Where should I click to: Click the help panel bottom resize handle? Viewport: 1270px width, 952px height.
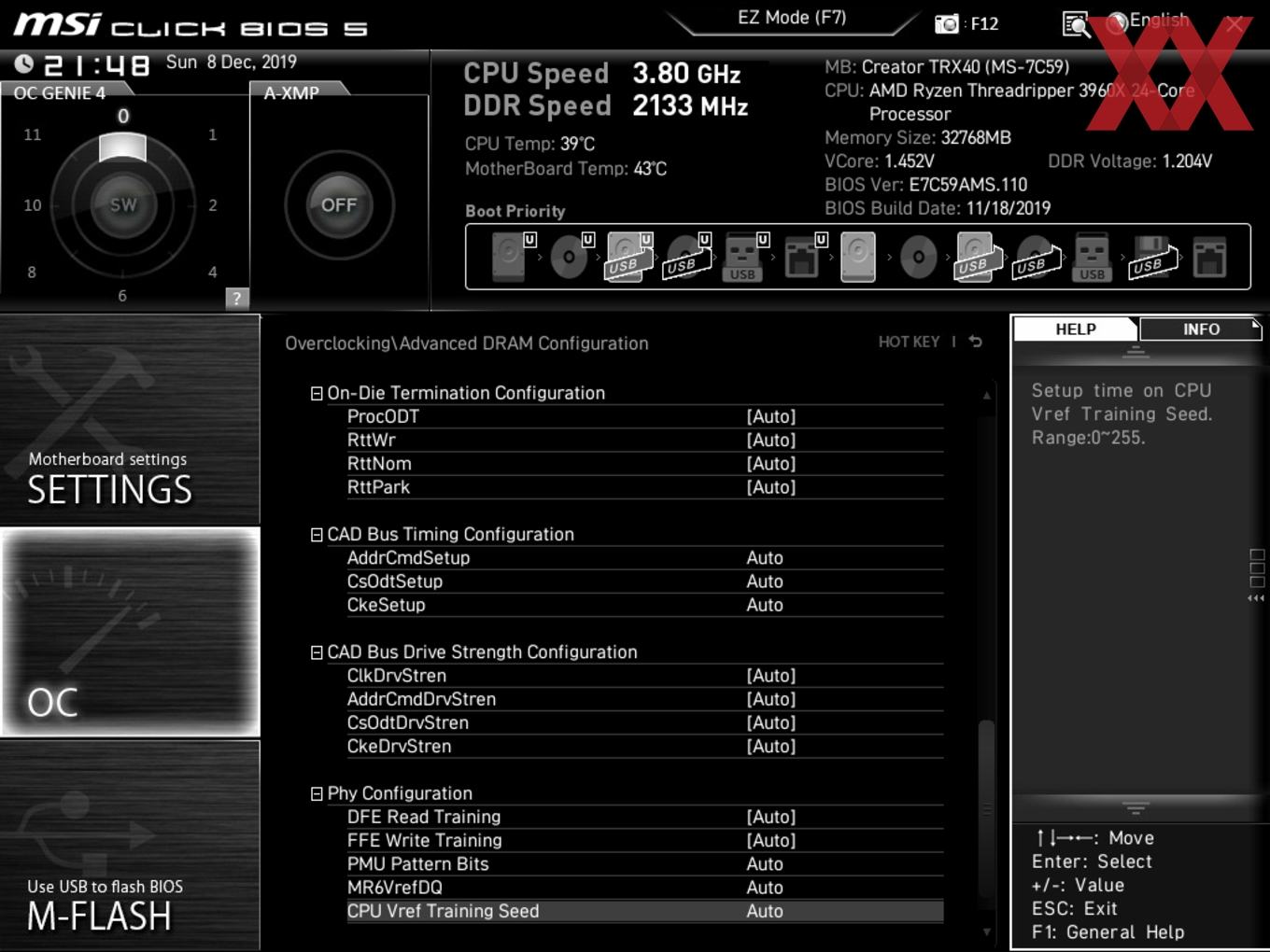tap(1136, 807)
